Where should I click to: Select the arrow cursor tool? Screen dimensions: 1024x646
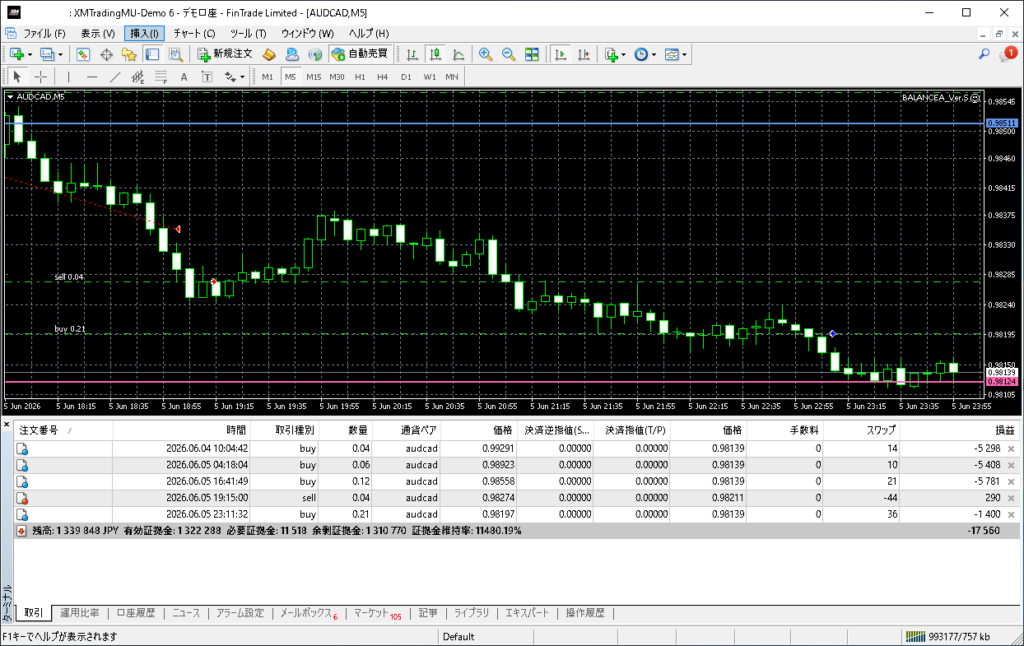click(x=17, y=76)
